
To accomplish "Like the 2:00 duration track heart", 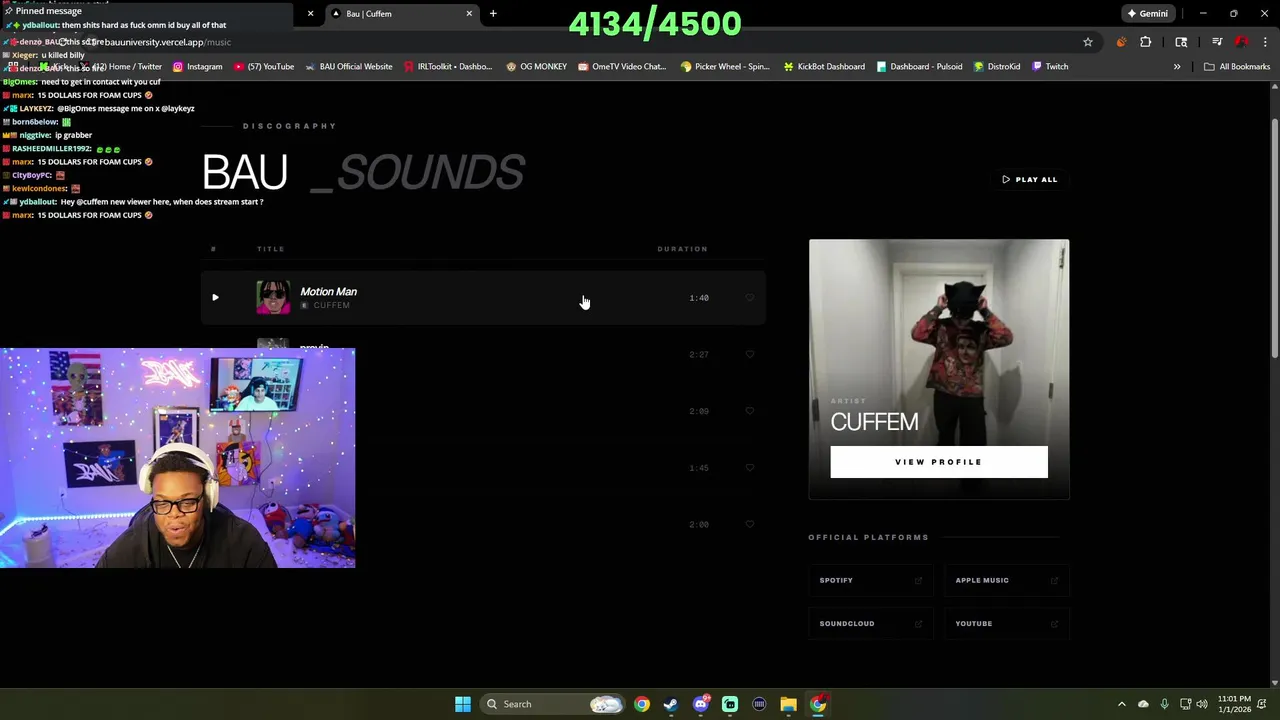I will coord(749,524).
